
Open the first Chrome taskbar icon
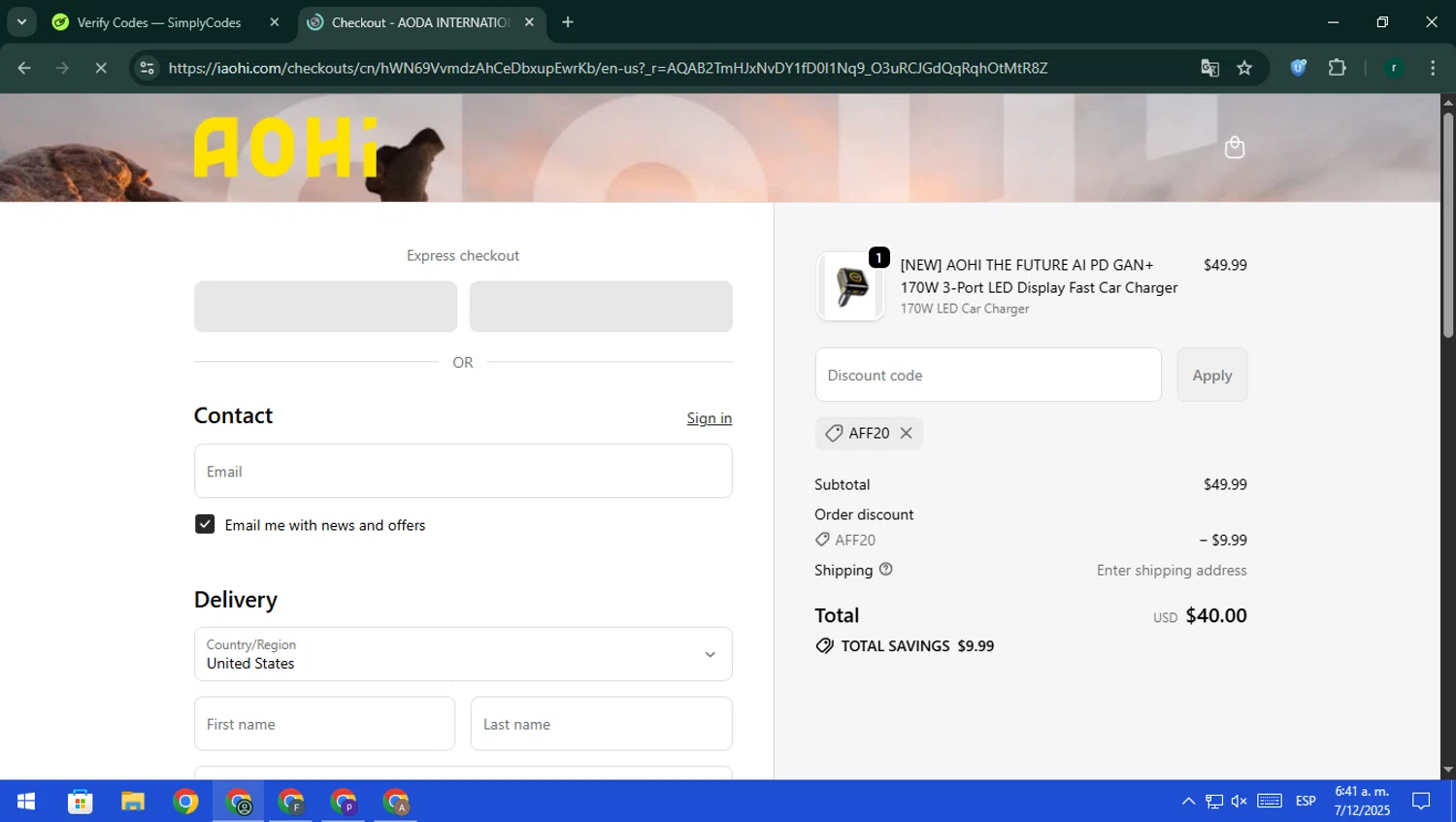pyautogui.click(x=185, y=801)
